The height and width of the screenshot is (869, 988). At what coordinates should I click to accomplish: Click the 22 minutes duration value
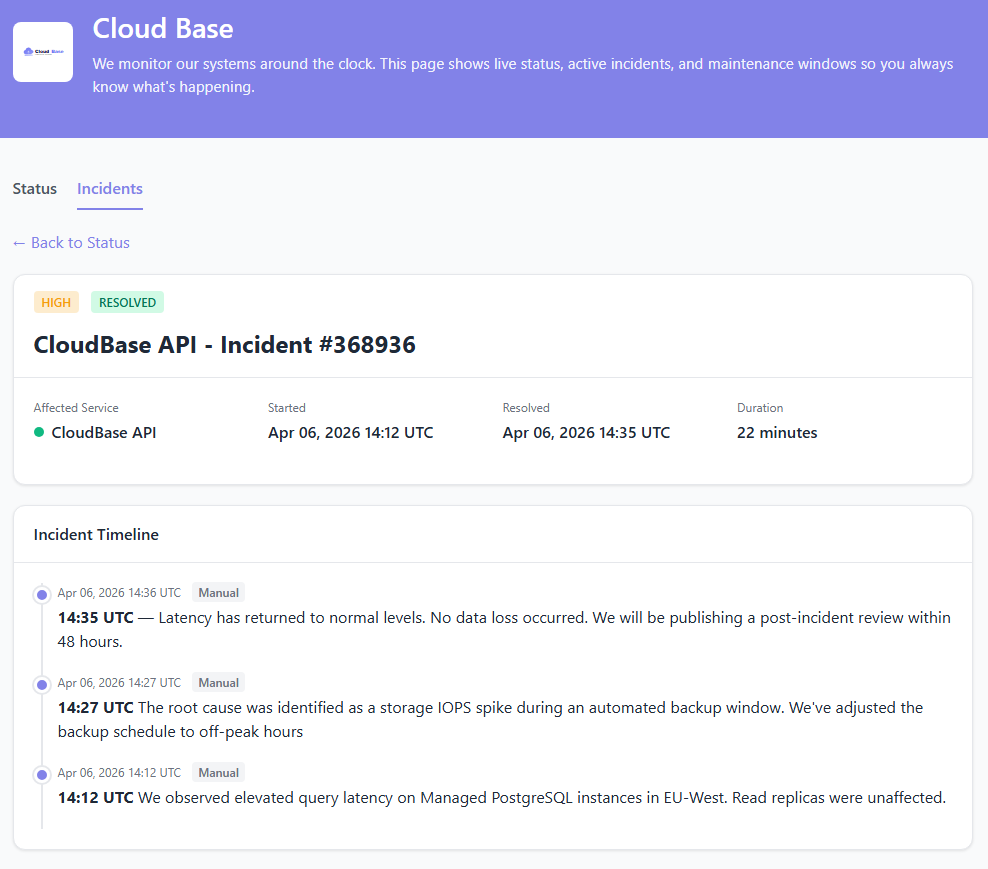tap(777, 433)
